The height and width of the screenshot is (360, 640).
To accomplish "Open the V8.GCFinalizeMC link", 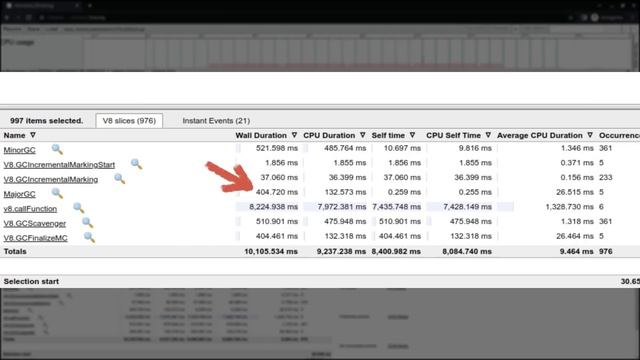I will pos(36,238).
